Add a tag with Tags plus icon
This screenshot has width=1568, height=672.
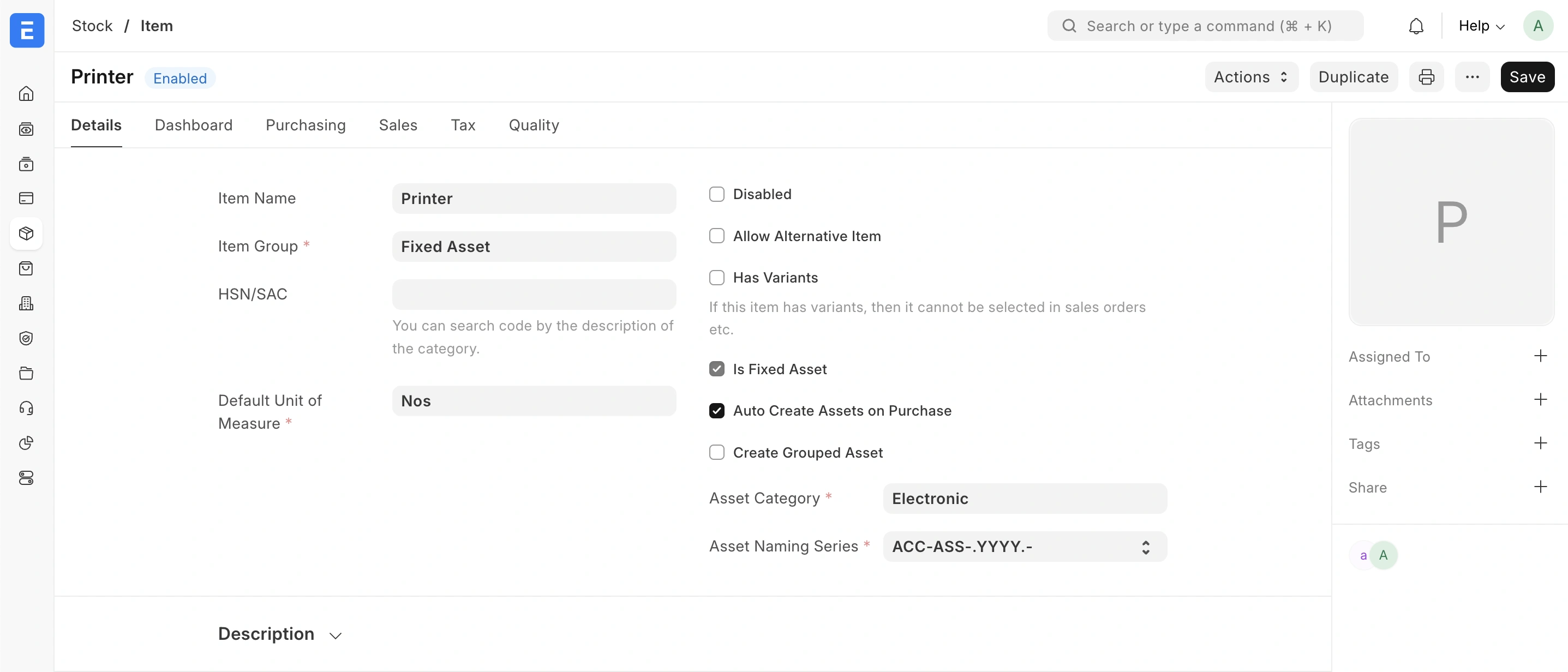(x=1540, y=443)
